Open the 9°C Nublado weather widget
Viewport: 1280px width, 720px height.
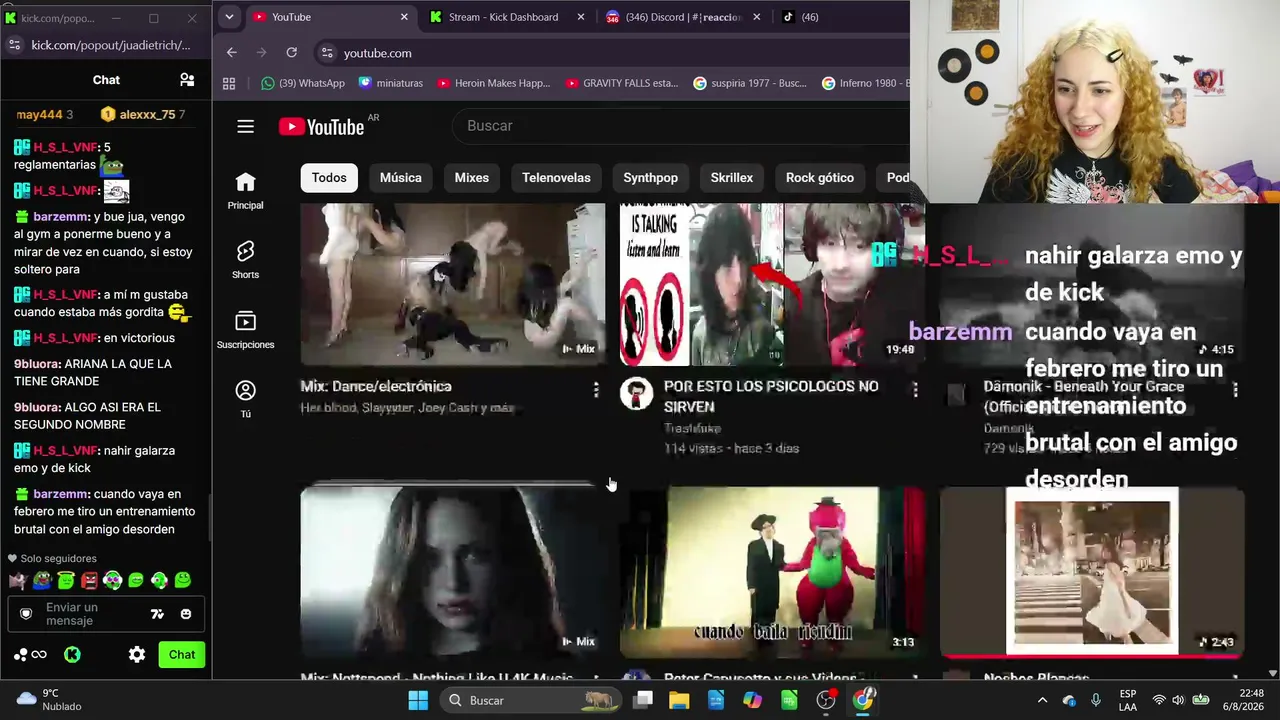(50, 700)
